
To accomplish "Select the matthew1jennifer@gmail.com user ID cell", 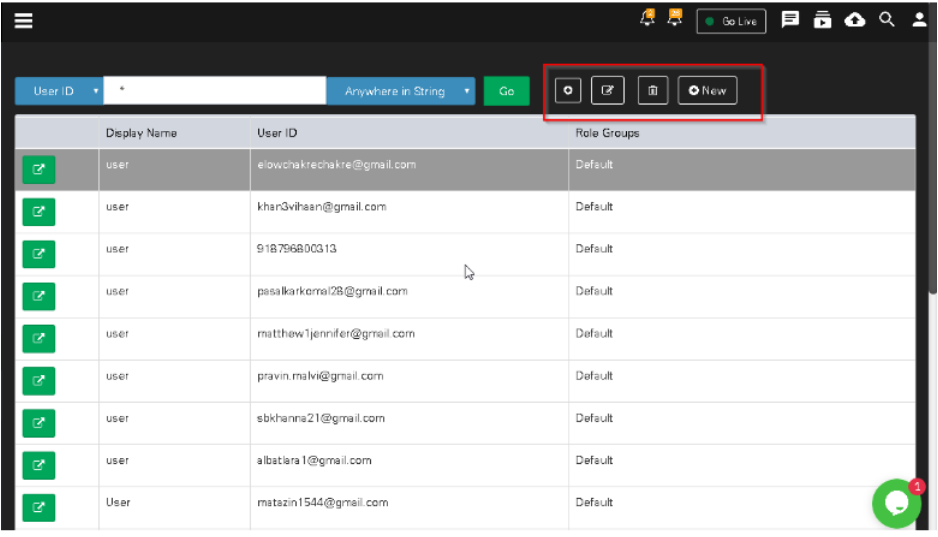I will coord(409,338).
